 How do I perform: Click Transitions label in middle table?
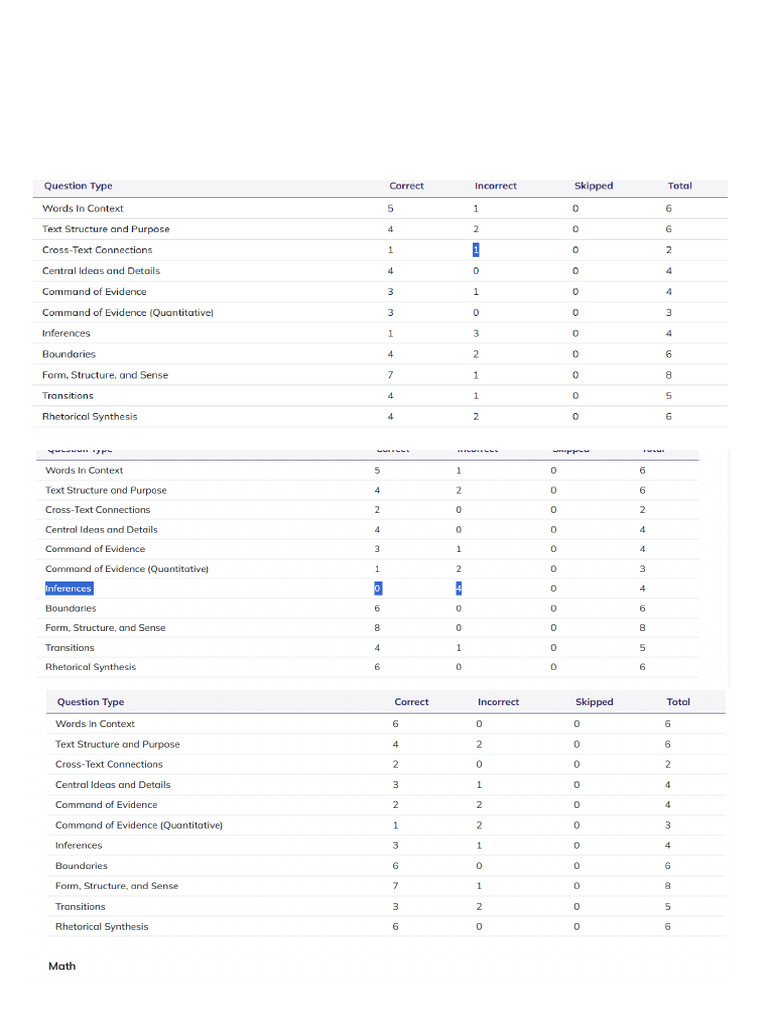[x=70, y=648]
